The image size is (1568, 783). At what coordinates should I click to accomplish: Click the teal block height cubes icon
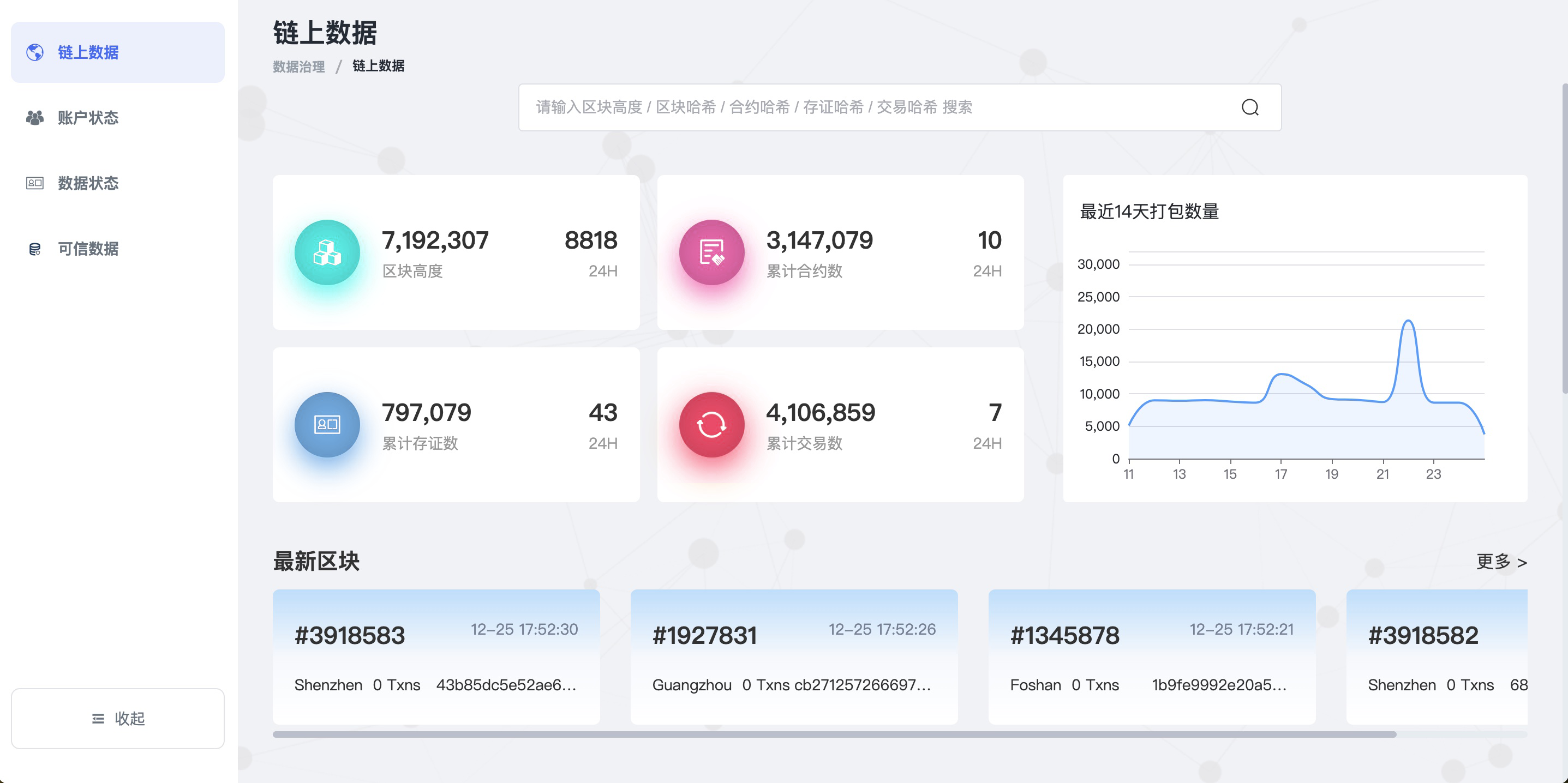point(327,252)
